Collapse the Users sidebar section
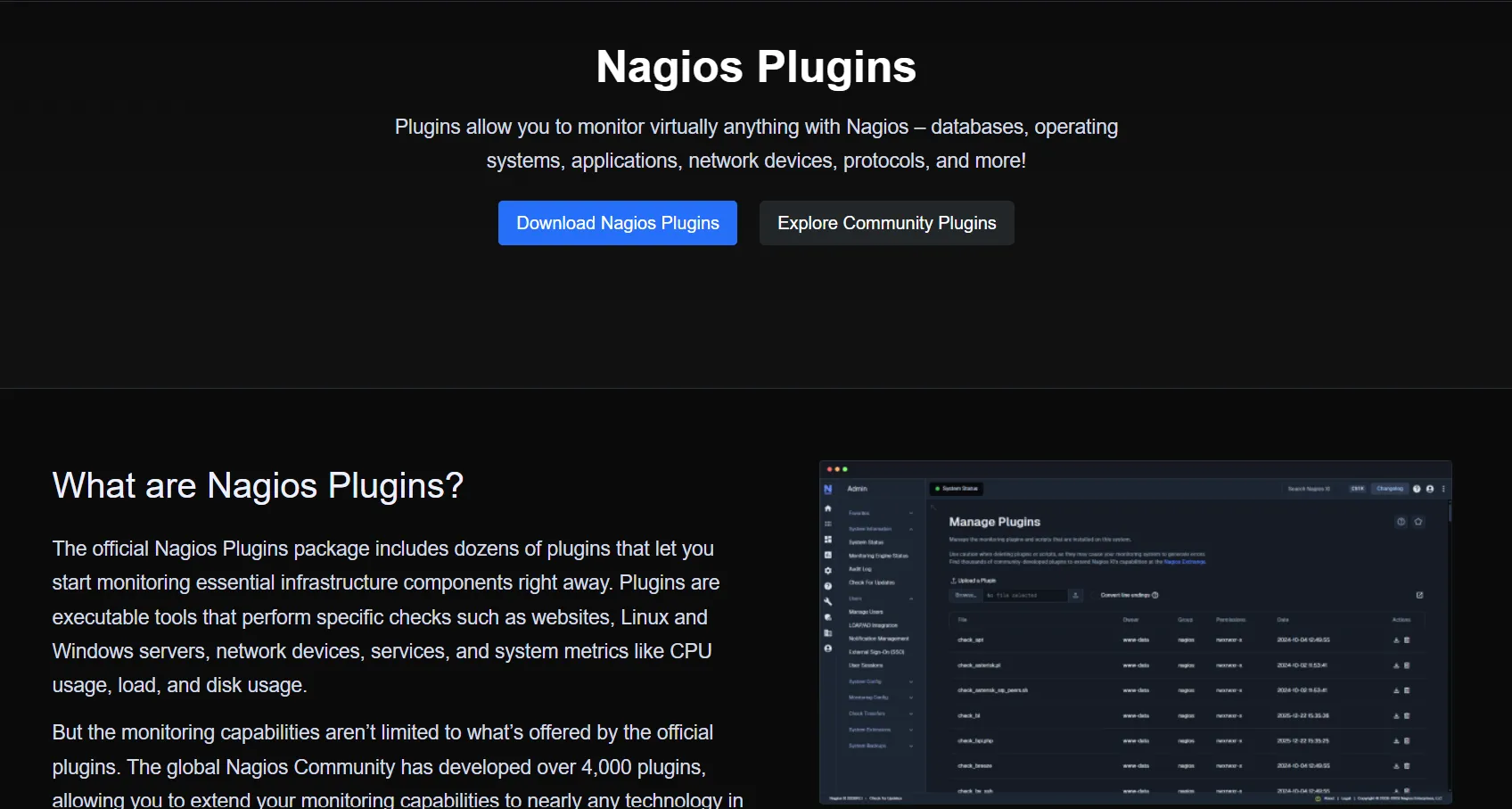The width and height of the screenshot is (1512, 809). pos(880,598)
